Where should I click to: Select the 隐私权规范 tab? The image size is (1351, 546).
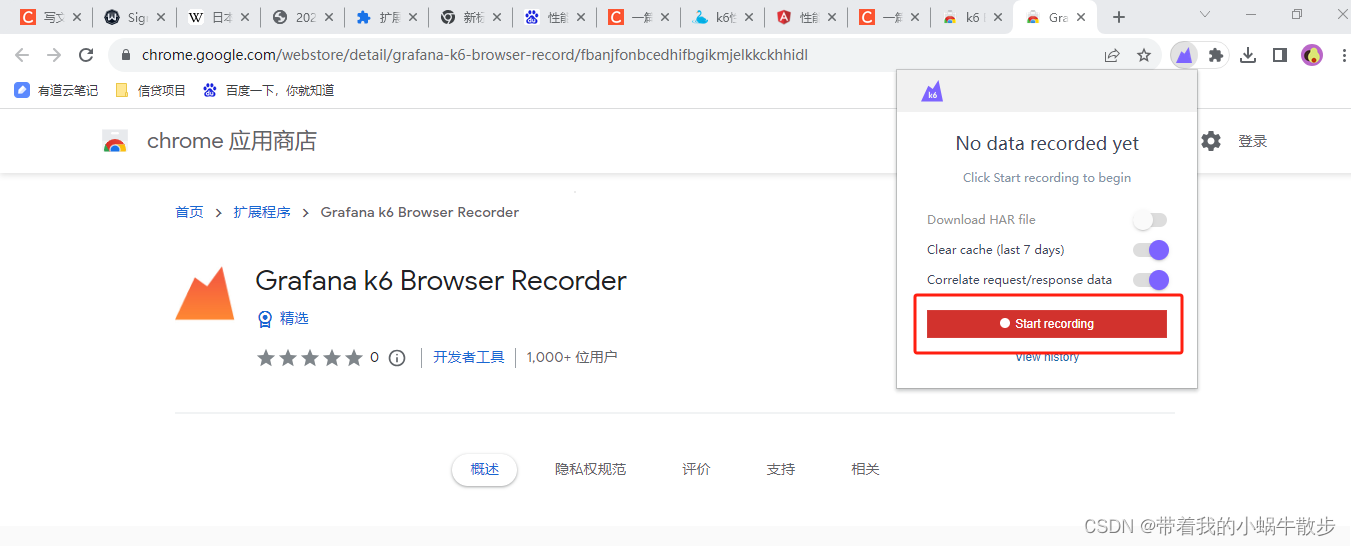pos(591,469)
